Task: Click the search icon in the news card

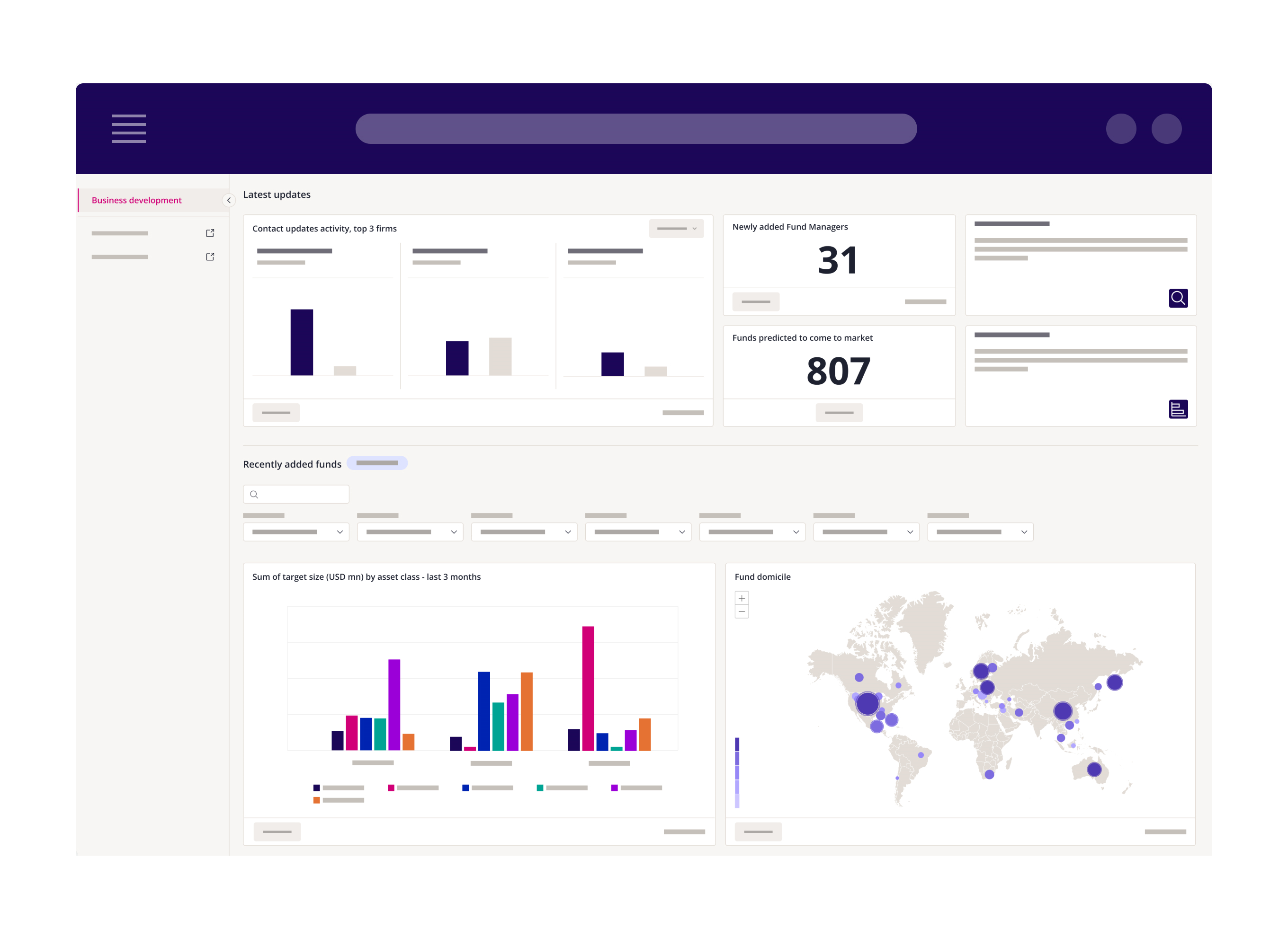Action: click(1179, 298)
